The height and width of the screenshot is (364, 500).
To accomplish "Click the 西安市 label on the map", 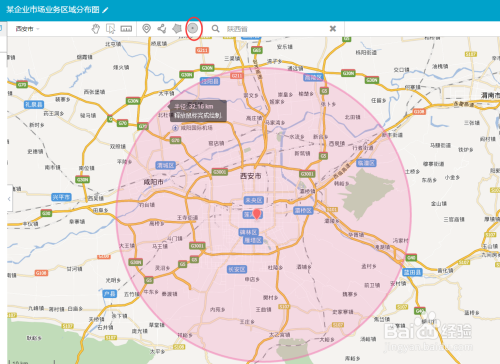I will coord(251,176).
